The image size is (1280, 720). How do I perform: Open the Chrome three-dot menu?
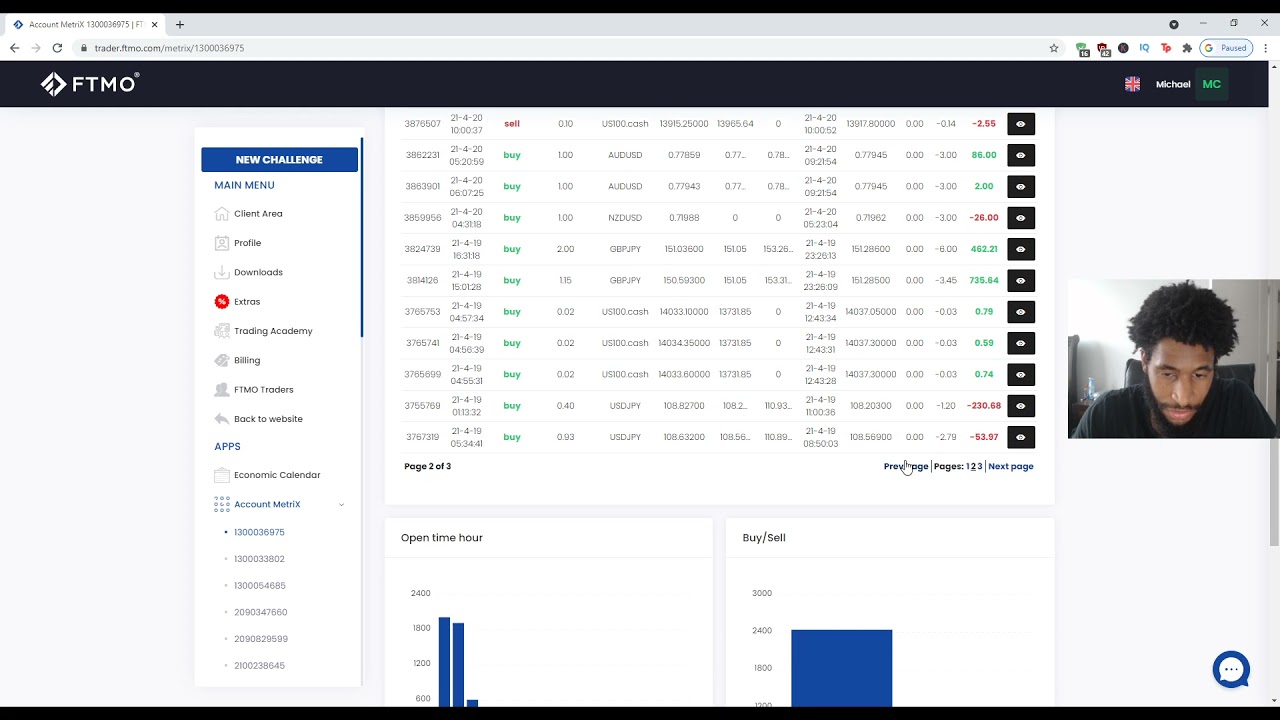[1265, 48]
